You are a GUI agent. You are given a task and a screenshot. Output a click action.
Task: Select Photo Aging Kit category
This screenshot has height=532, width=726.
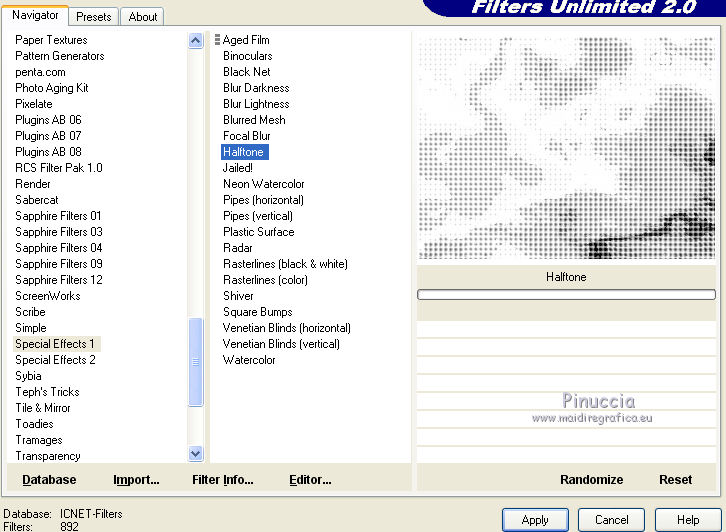click(51, 88)
